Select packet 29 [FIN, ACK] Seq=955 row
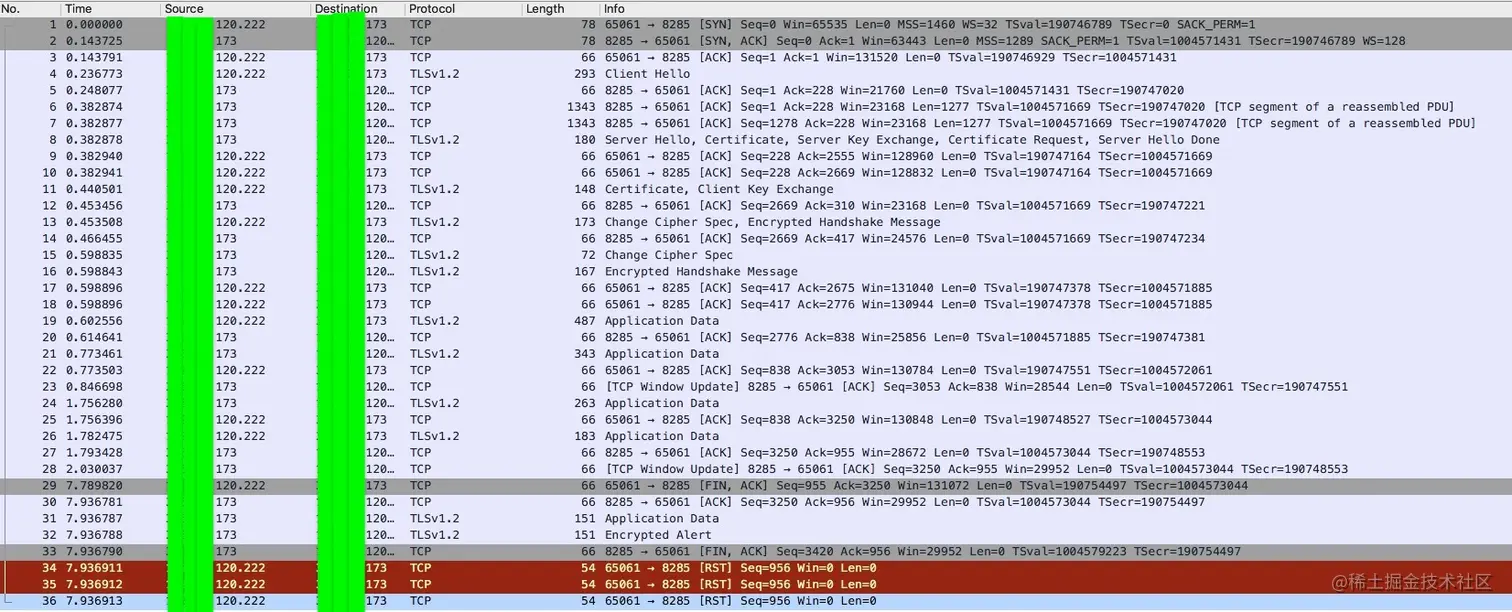This screenshot has height=612, width=1512. (756, 485)
